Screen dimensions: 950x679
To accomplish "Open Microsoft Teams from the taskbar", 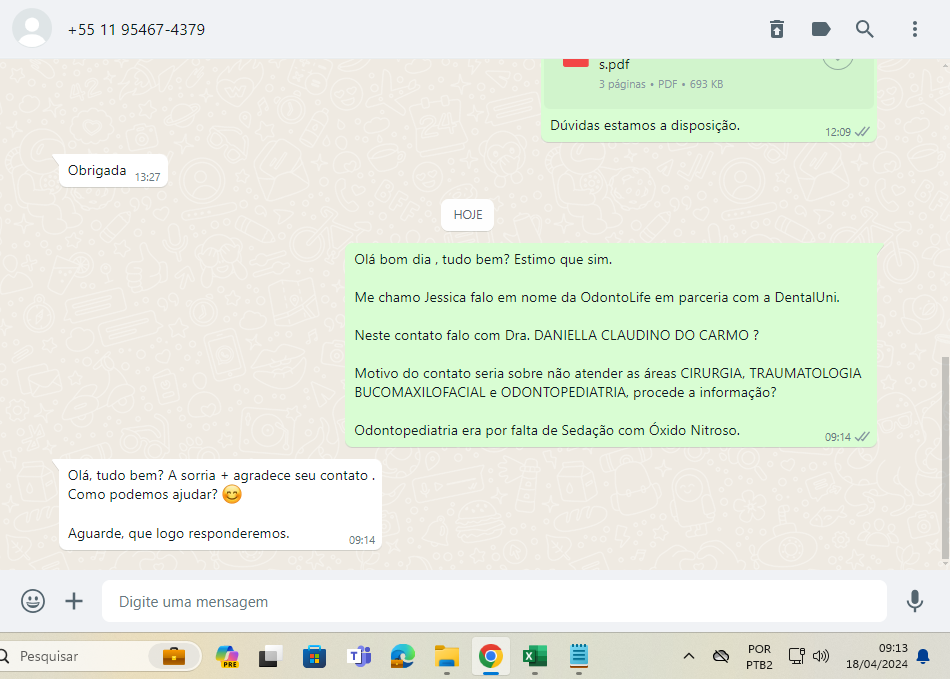I will [359, 657].
